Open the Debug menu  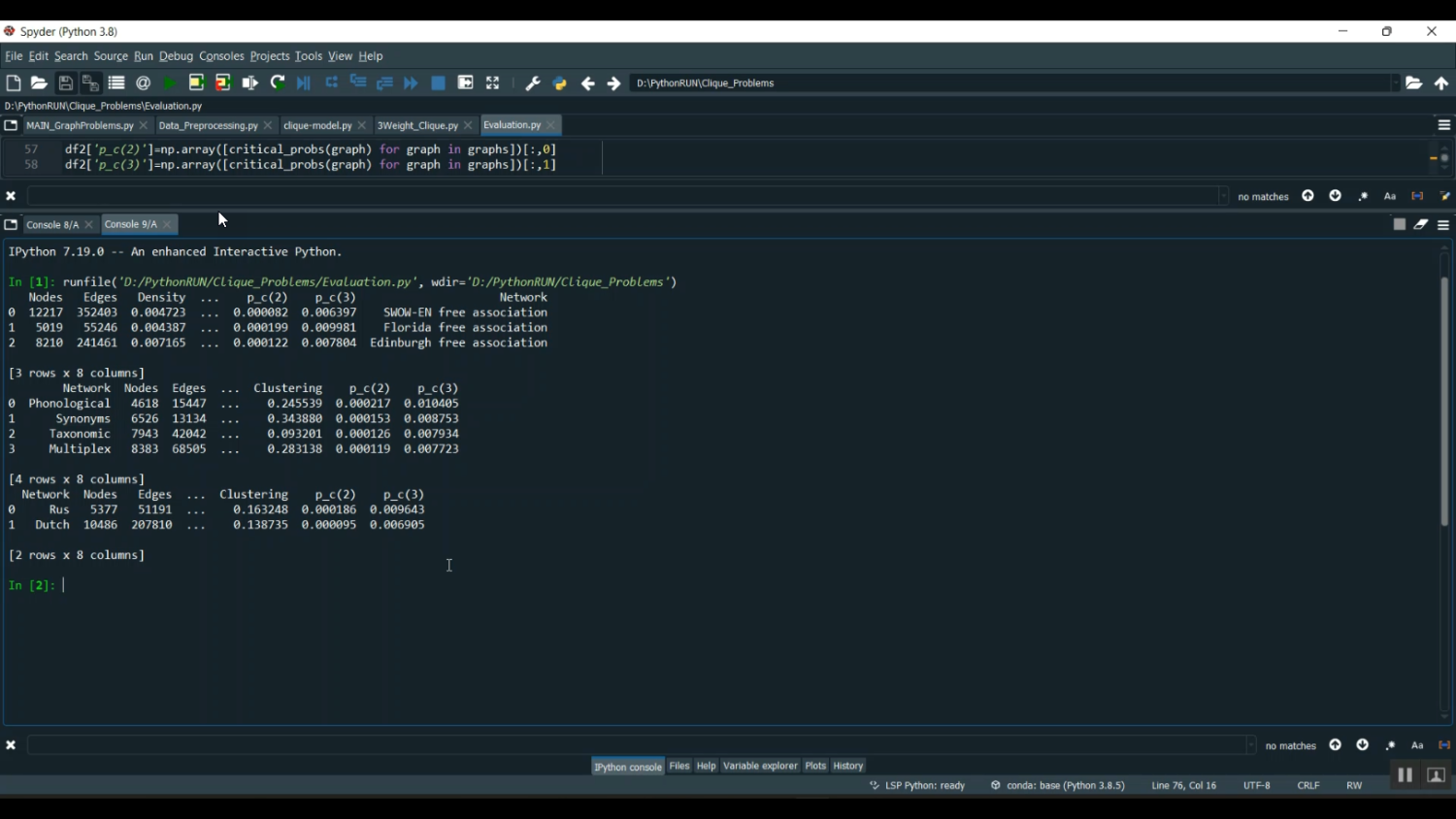pos(176,56)
